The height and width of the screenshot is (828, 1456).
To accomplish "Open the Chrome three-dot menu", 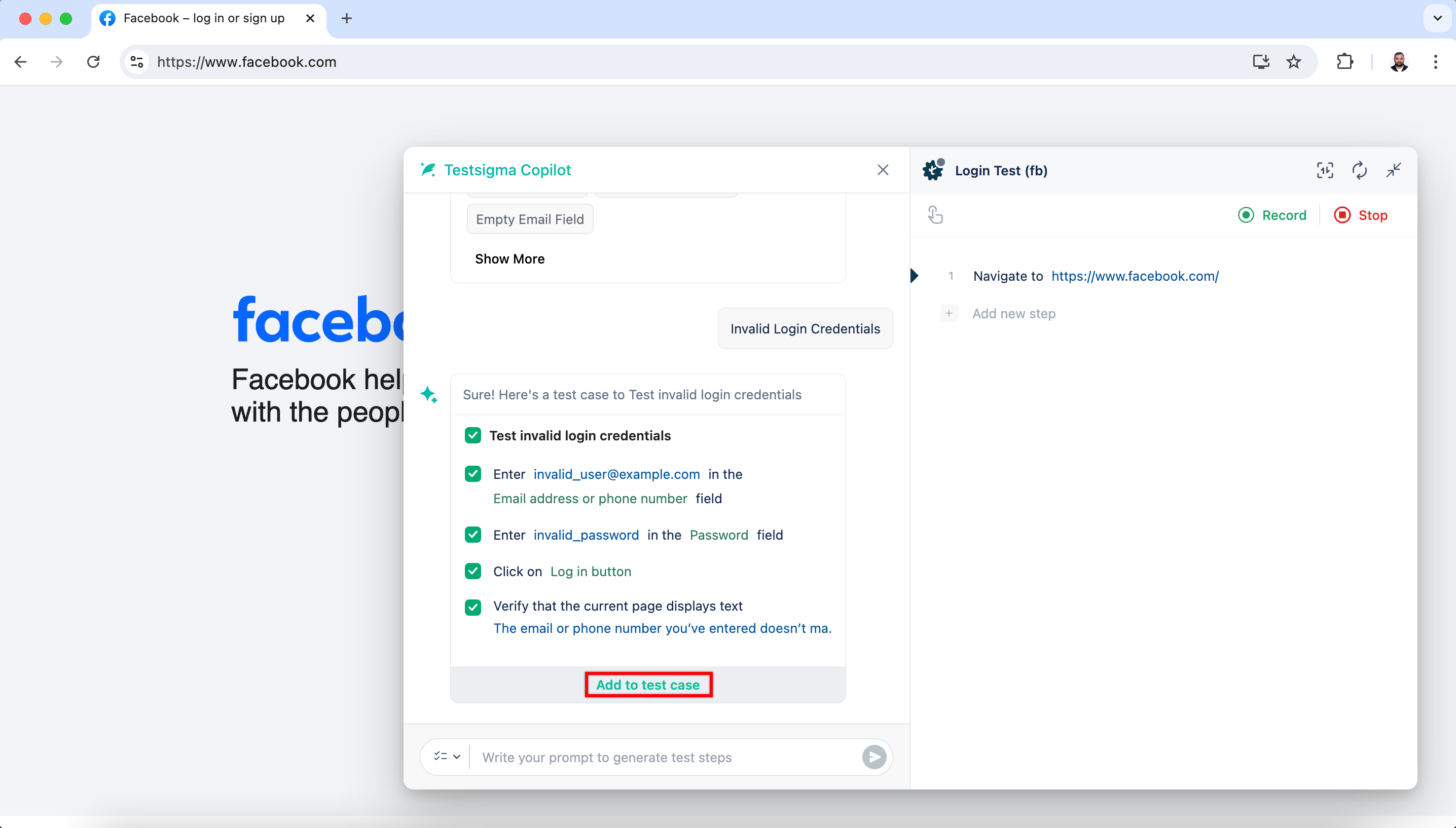I will point(1435,61).
